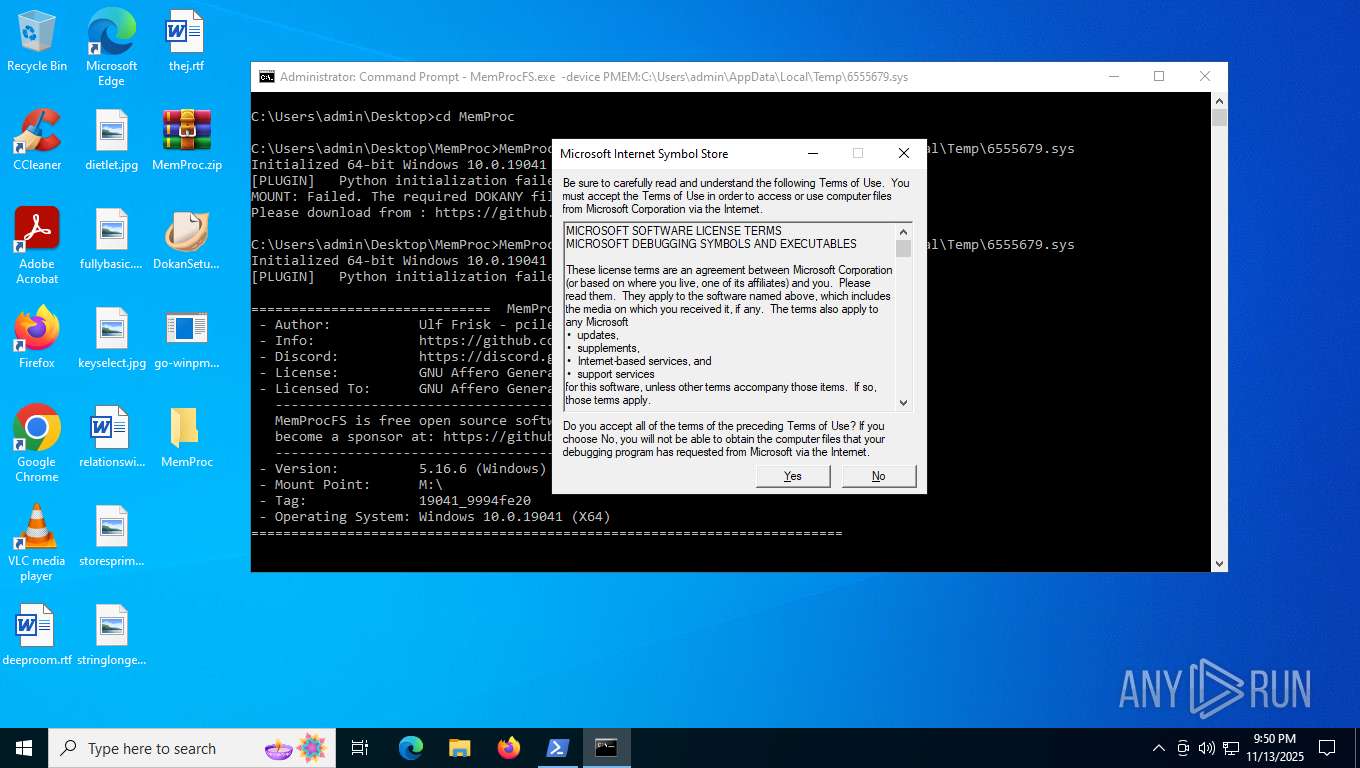Screen dimensions: 1360x768
Task: Select the thej.rtf document icon
Action: (x=186, y=42)
